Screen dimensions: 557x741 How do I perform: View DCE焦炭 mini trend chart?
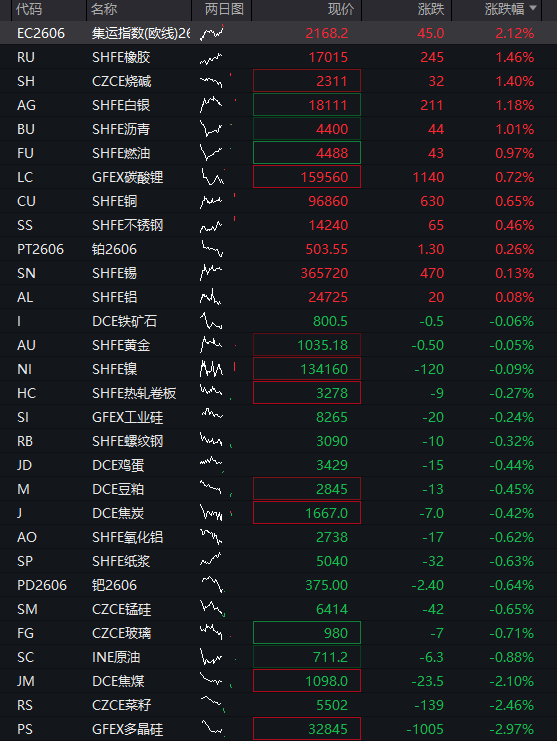click(211, 513)
